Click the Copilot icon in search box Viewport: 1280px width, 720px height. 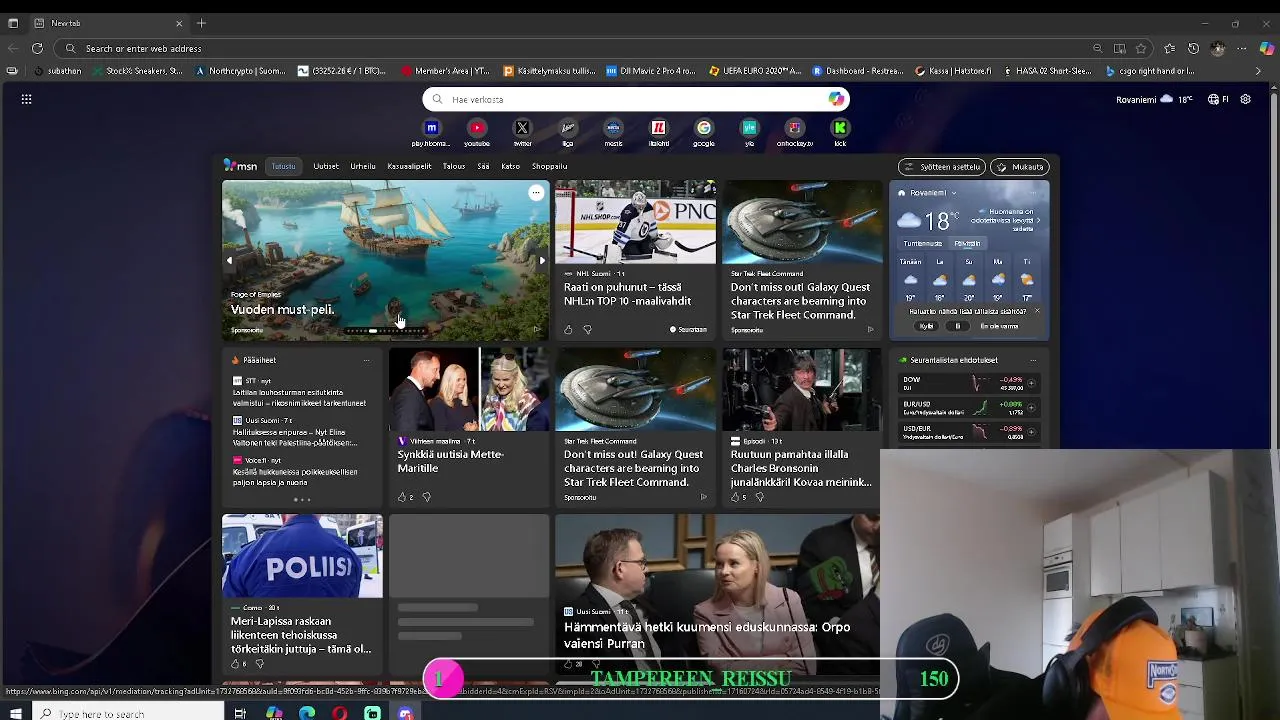click(x=836, y=99)
